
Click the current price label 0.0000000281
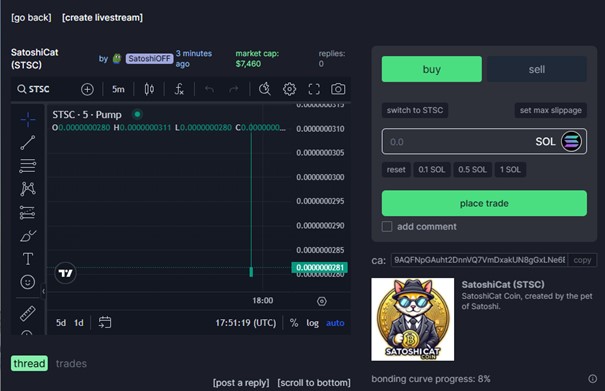319,267
